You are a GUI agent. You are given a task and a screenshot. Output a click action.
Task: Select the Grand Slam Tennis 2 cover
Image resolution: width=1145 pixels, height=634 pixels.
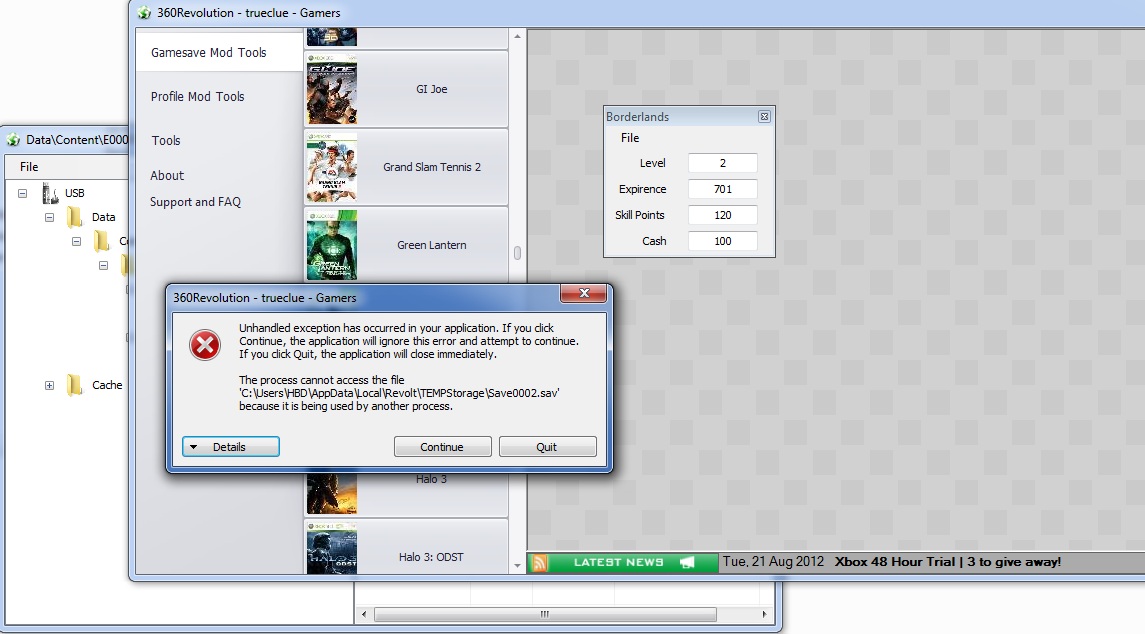coord(332,167)
